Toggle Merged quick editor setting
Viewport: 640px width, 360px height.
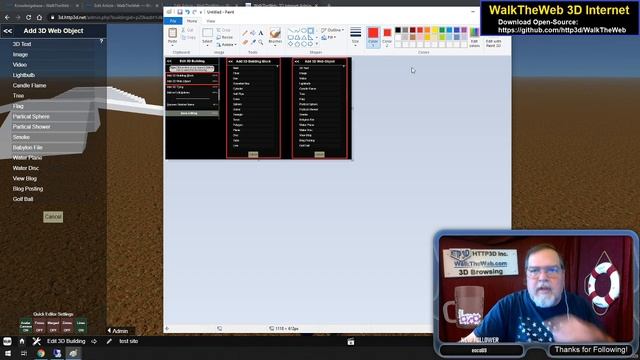(53, 326)
